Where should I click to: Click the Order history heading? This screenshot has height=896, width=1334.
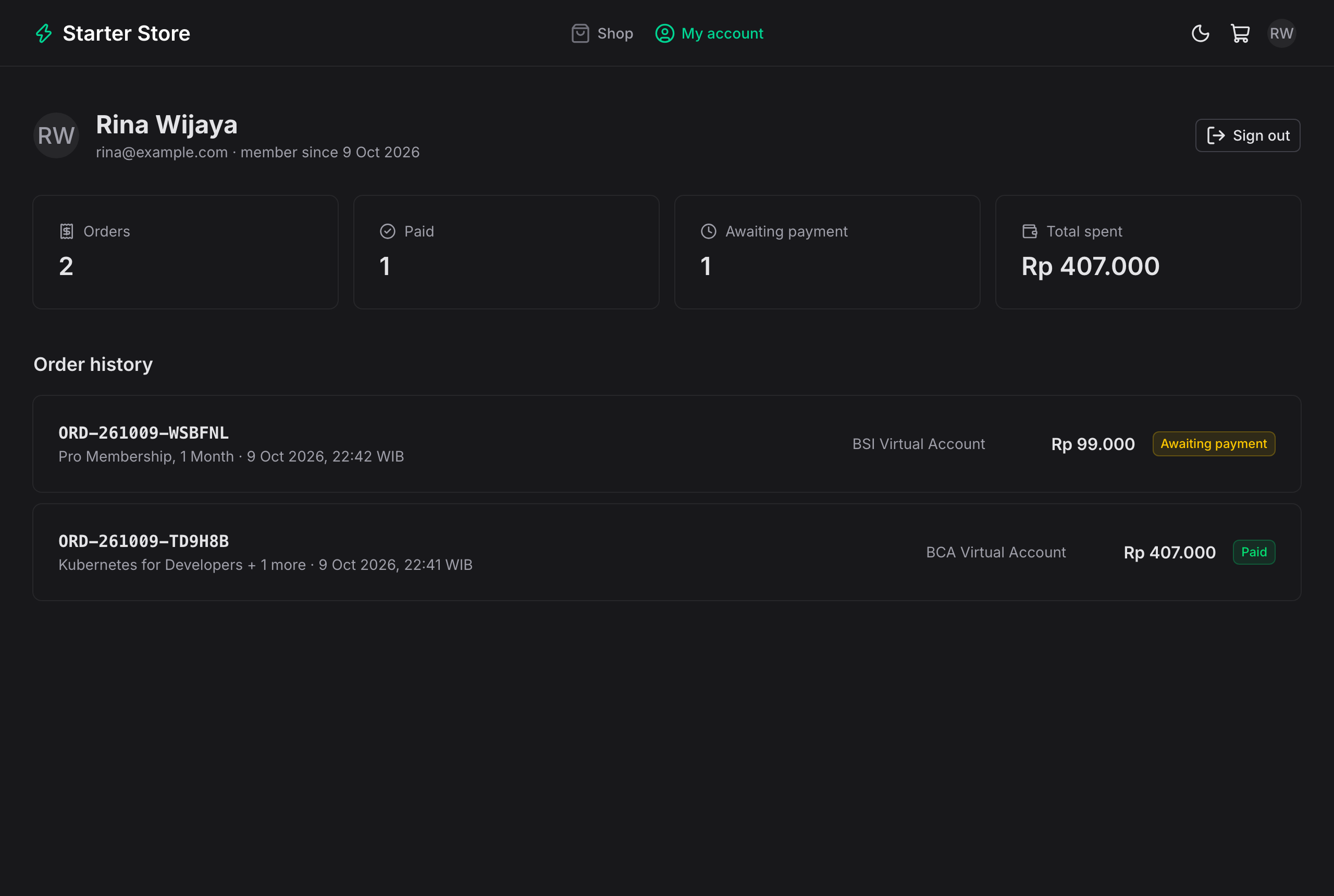pos(93,364)
